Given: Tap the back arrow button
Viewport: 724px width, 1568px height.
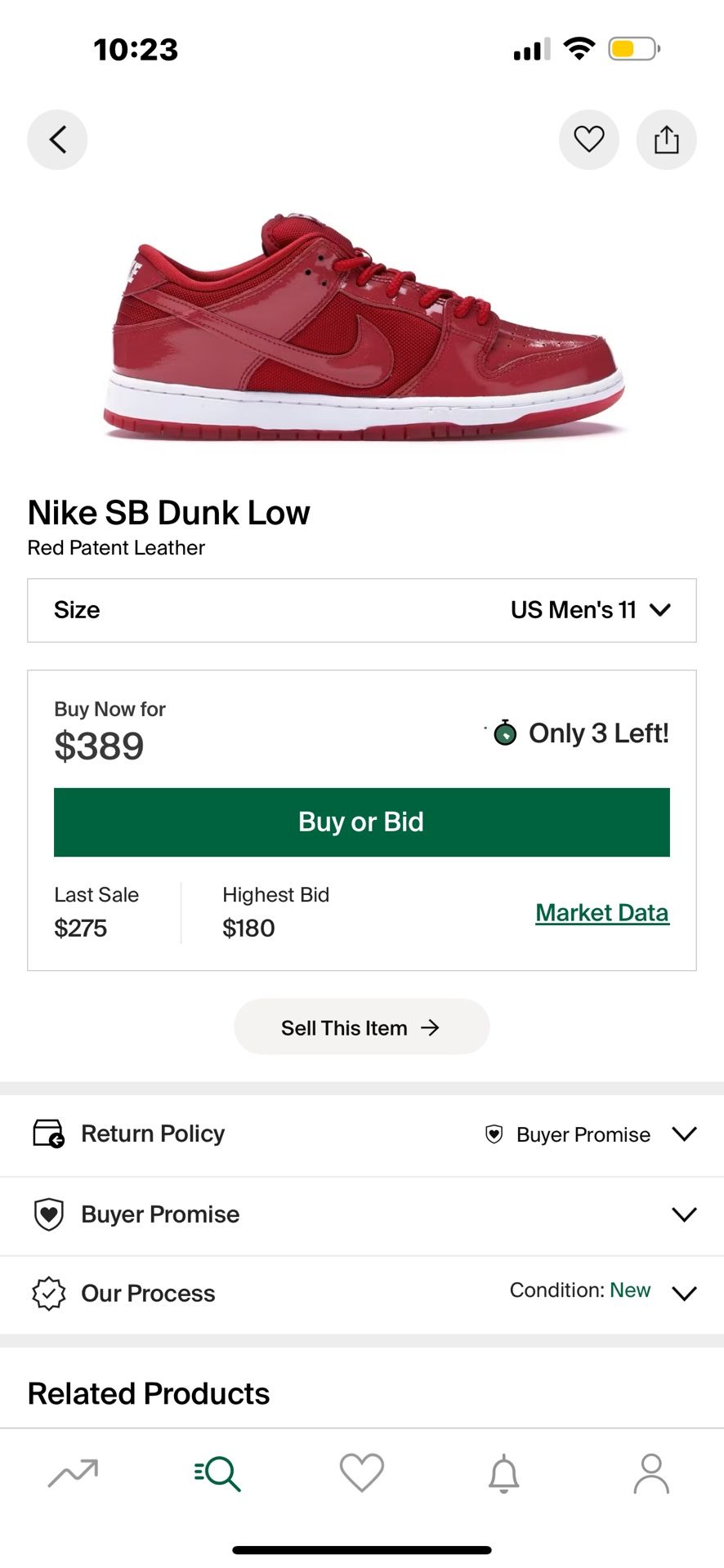Looking at the screenshot, I should click(57, 140).
